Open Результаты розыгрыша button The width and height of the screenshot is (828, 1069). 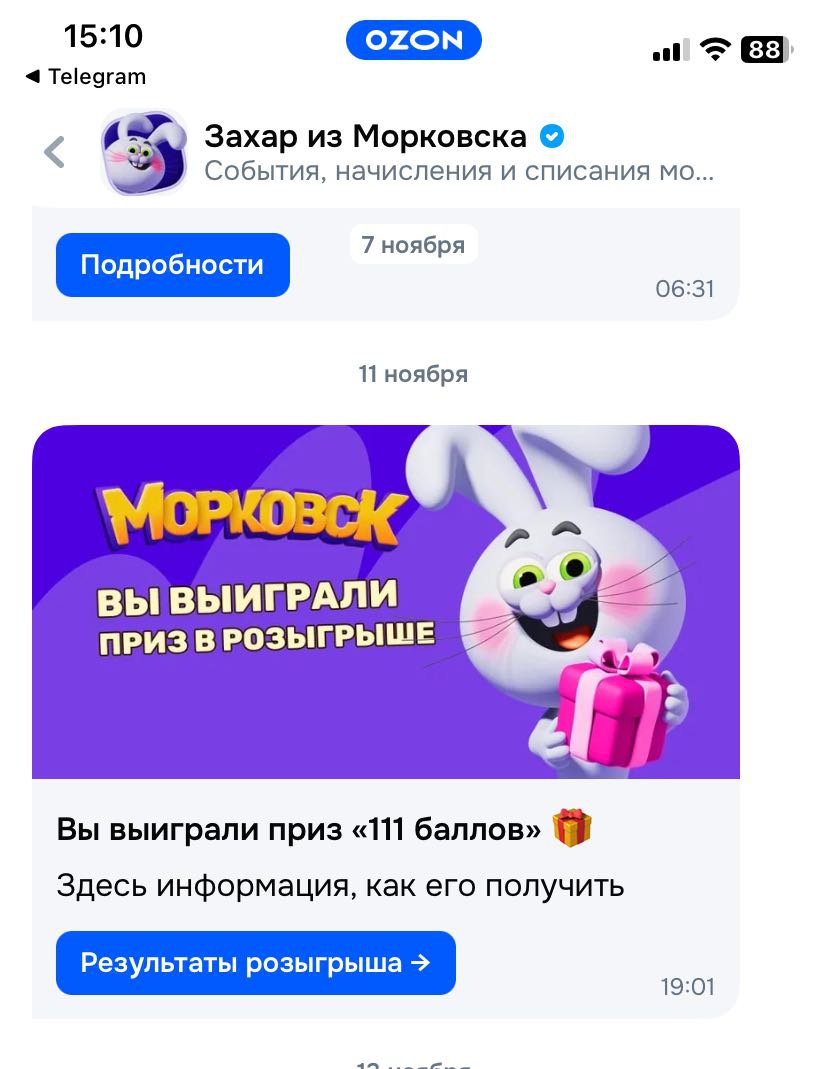[256, 963]
